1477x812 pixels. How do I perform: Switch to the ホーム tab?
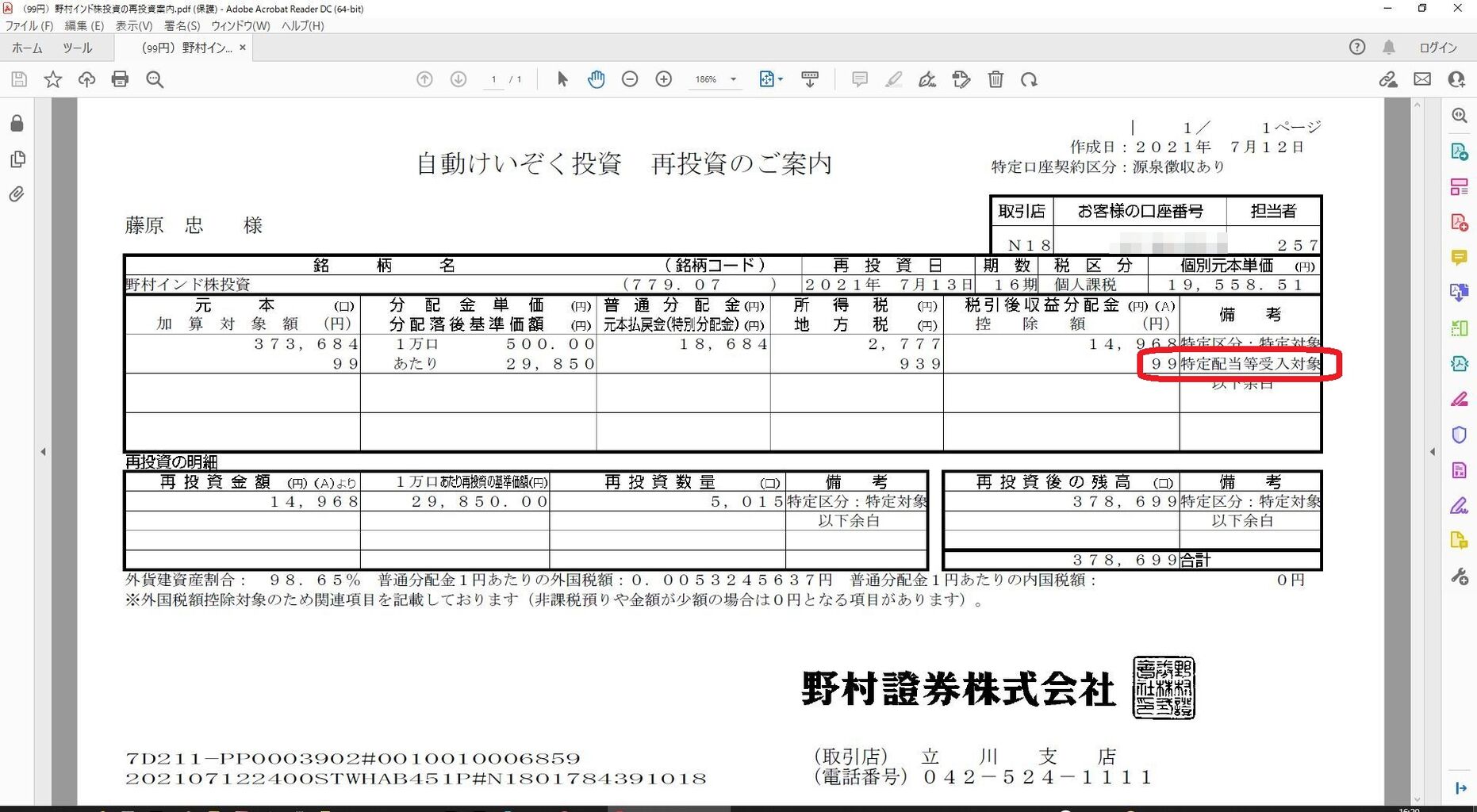(27, 48)
